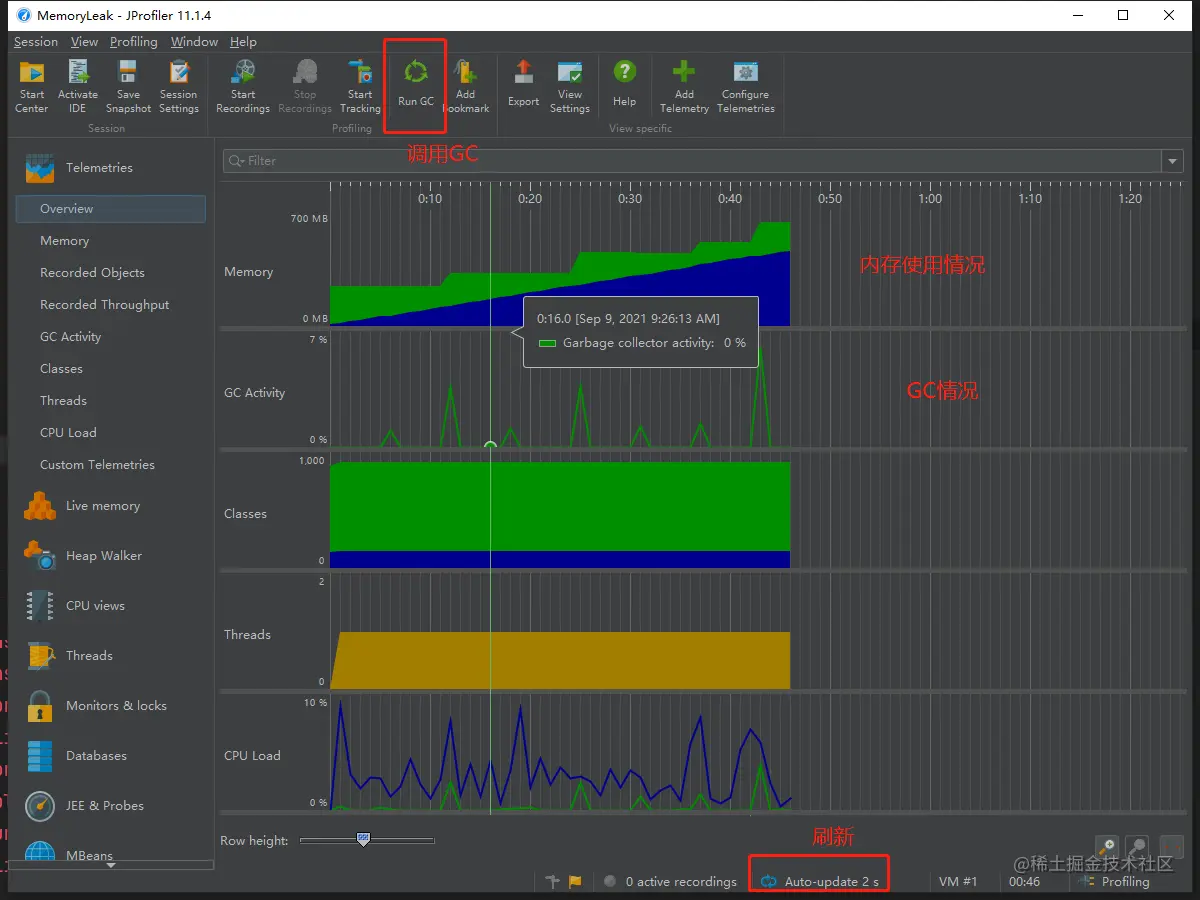
Task: Click the Export toolbar icon
Action: [523, 73]
